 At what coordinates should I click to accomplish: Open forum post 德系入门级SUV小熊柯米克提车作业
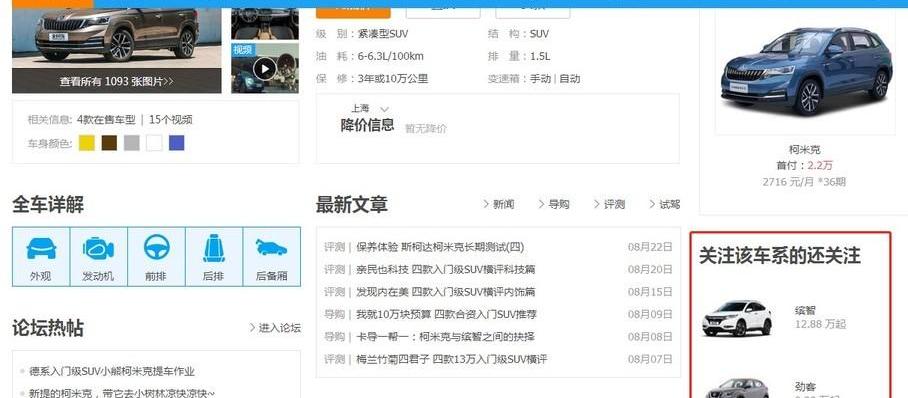[x=112, y=371]
